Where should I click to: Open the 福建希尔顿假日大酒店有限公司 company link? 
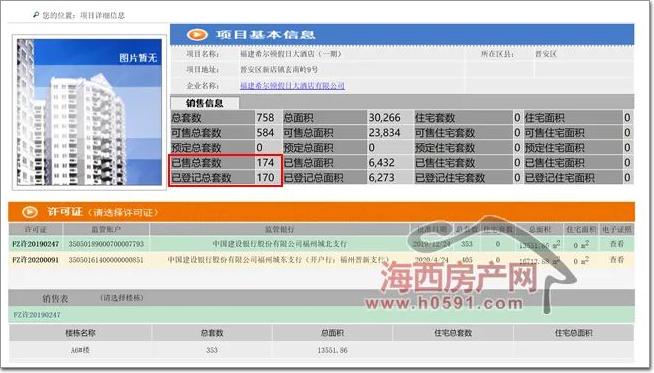292,86
